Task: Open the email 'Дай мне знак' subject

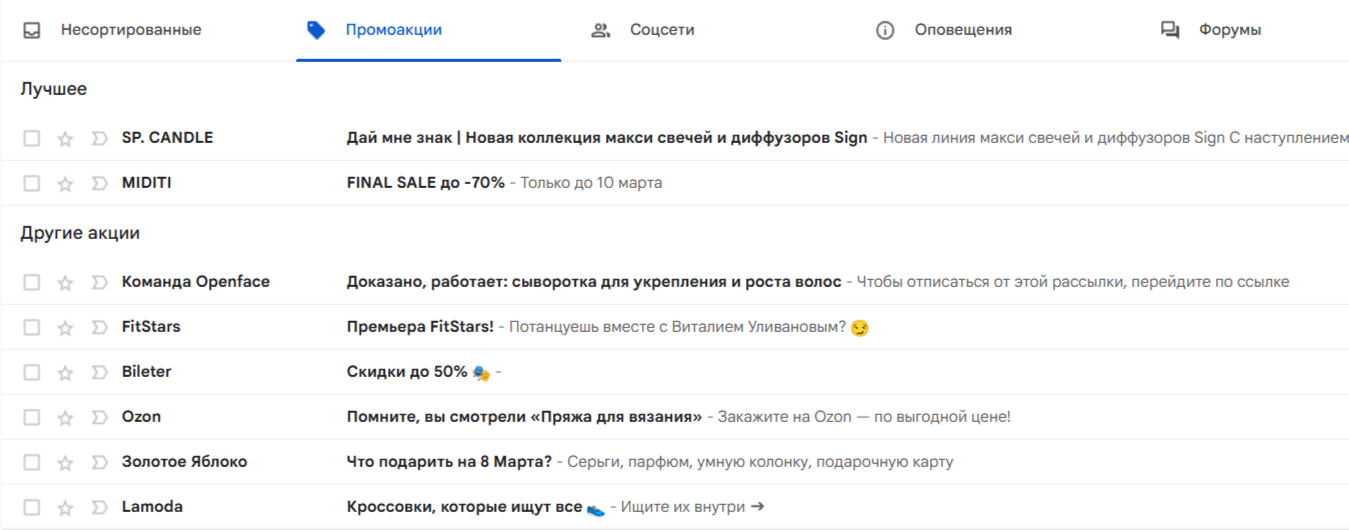Action: pos(607,138)
